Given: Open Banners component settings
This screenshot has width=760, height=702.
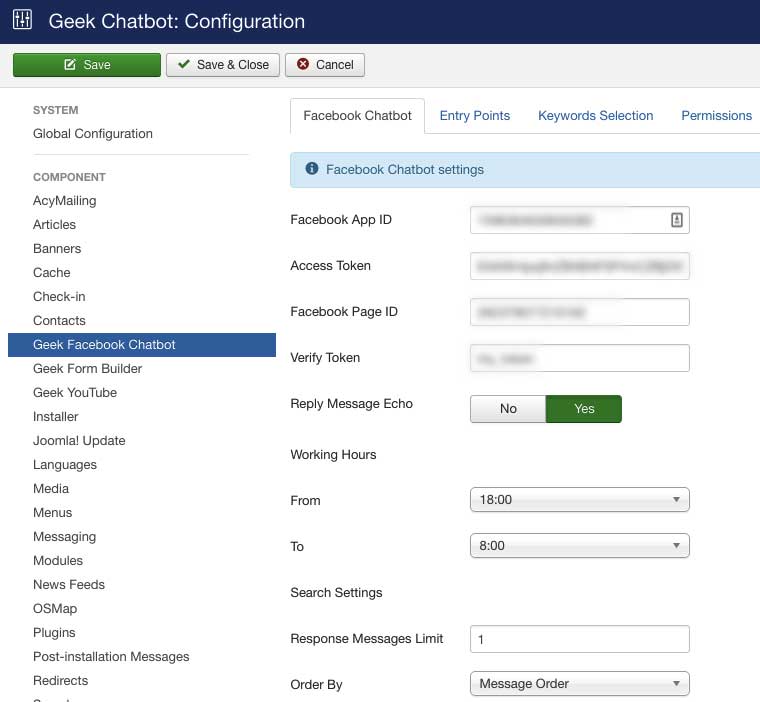Looking at the screenshot, I should [x=57, y=249].
